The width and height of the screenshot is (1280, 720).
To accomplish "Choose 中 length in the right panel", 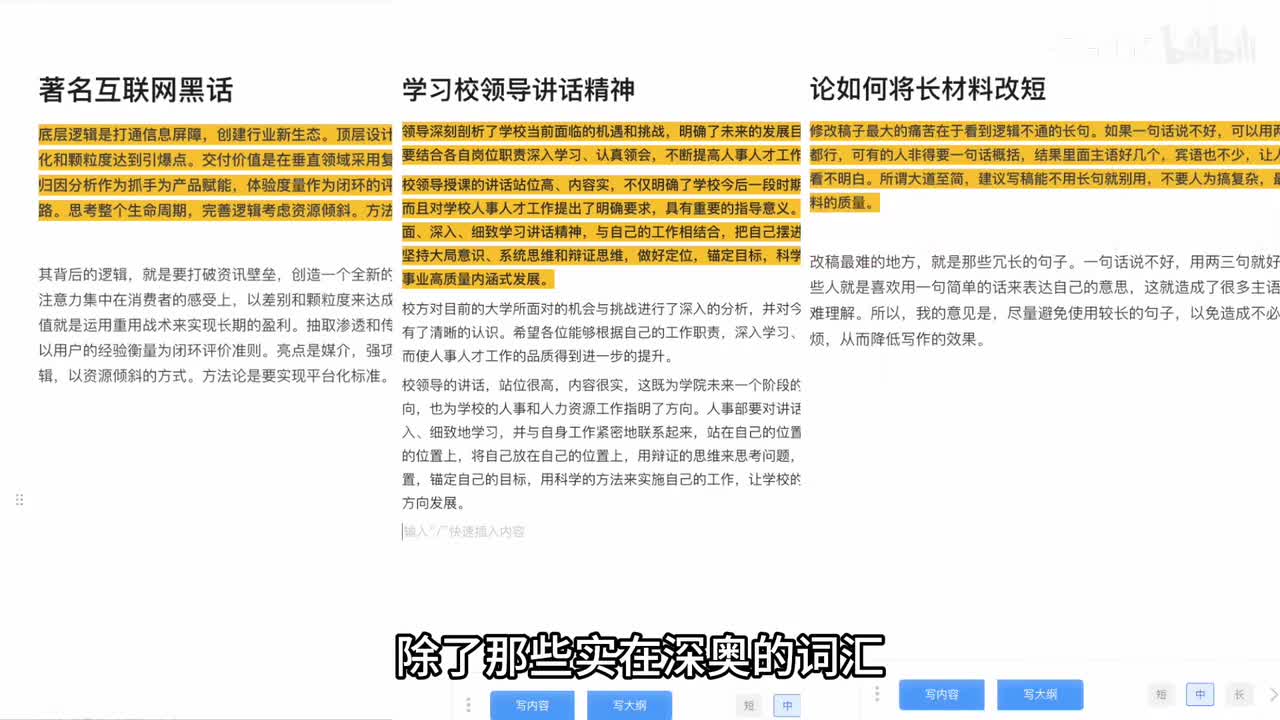I will point(1200,694).
